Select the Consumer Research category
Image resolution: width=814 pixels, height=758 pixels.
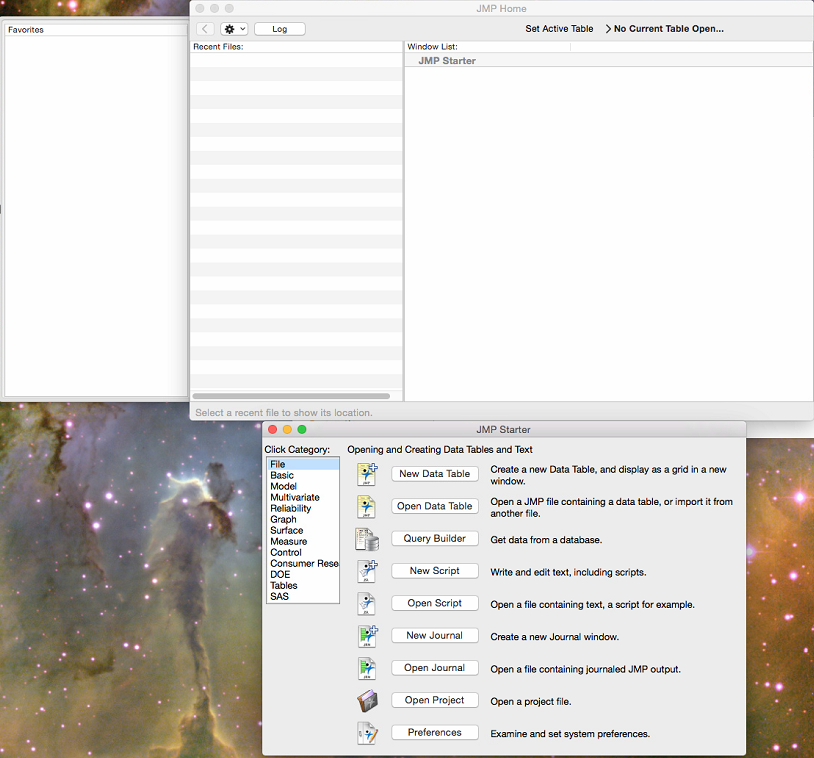[x=303, y=563]
